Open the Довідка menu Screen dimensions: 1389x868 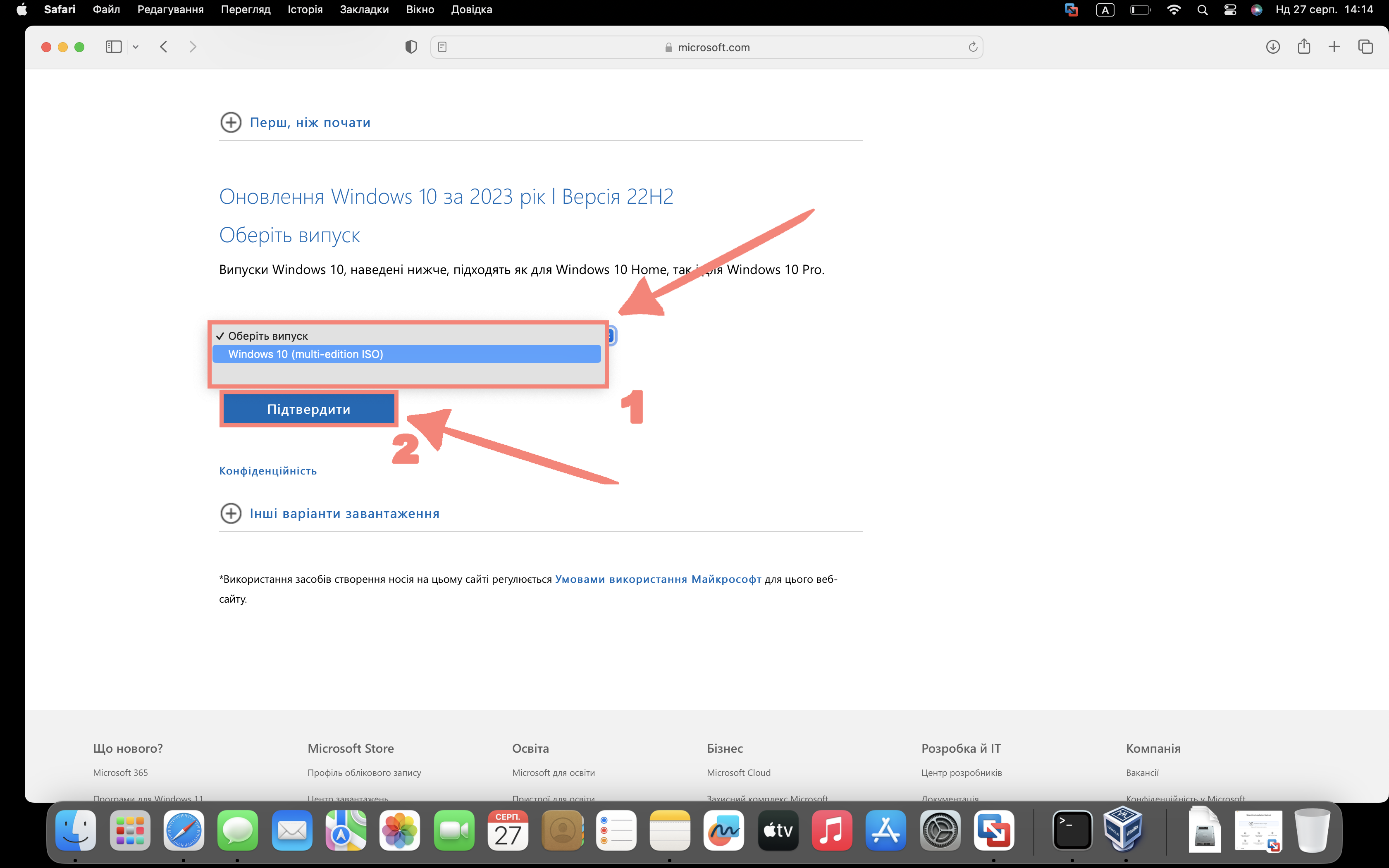471,10
